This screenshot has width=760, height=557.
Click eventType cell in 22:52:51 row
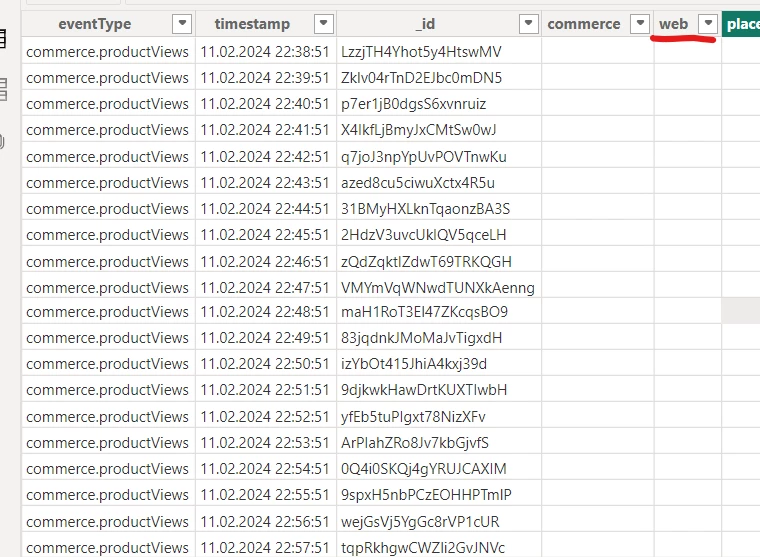(x=108, y=416)
